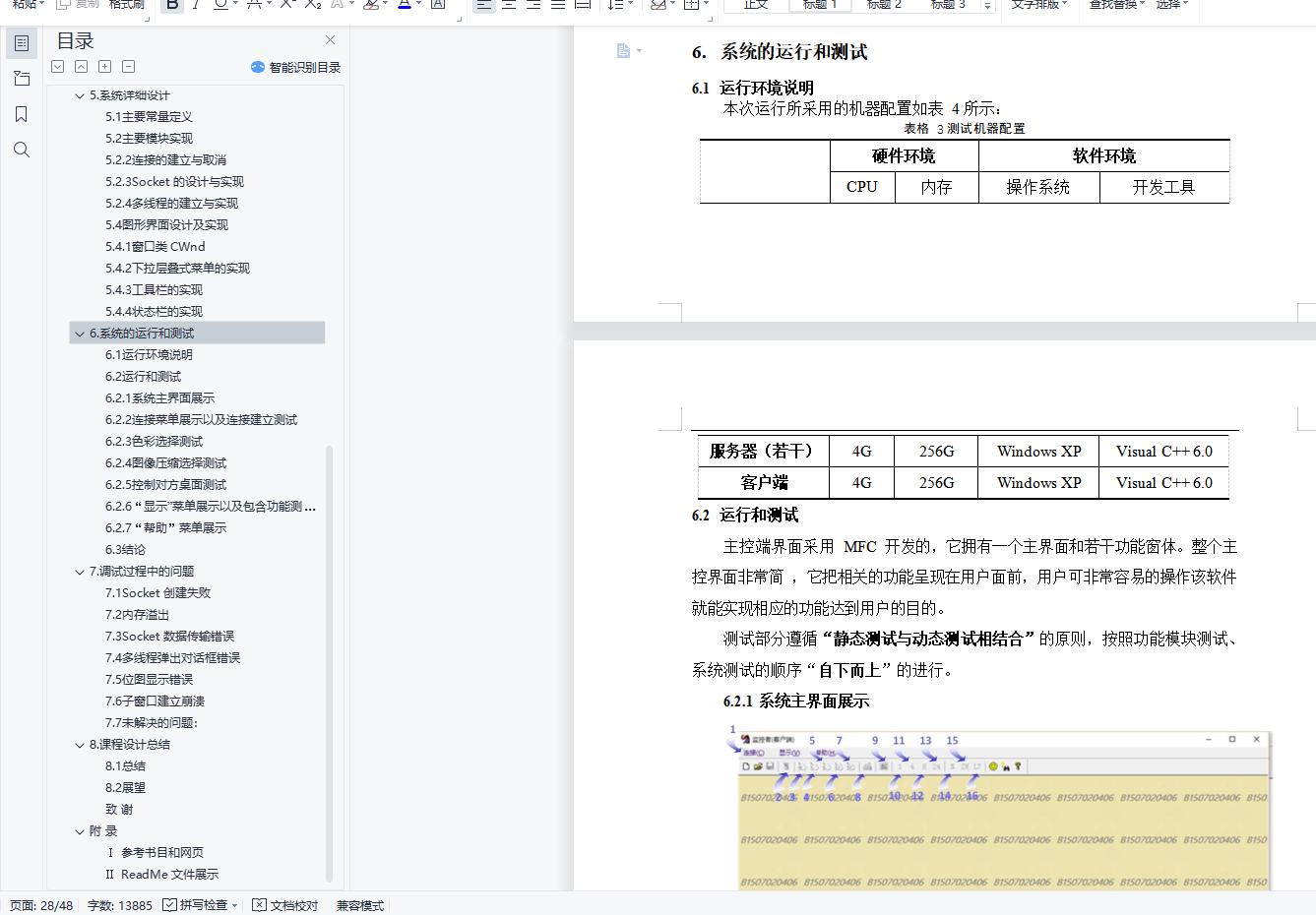This screenshot has width=1316, height=915.
Task: Apply subscript X₂ formatting
Action: 313,4
